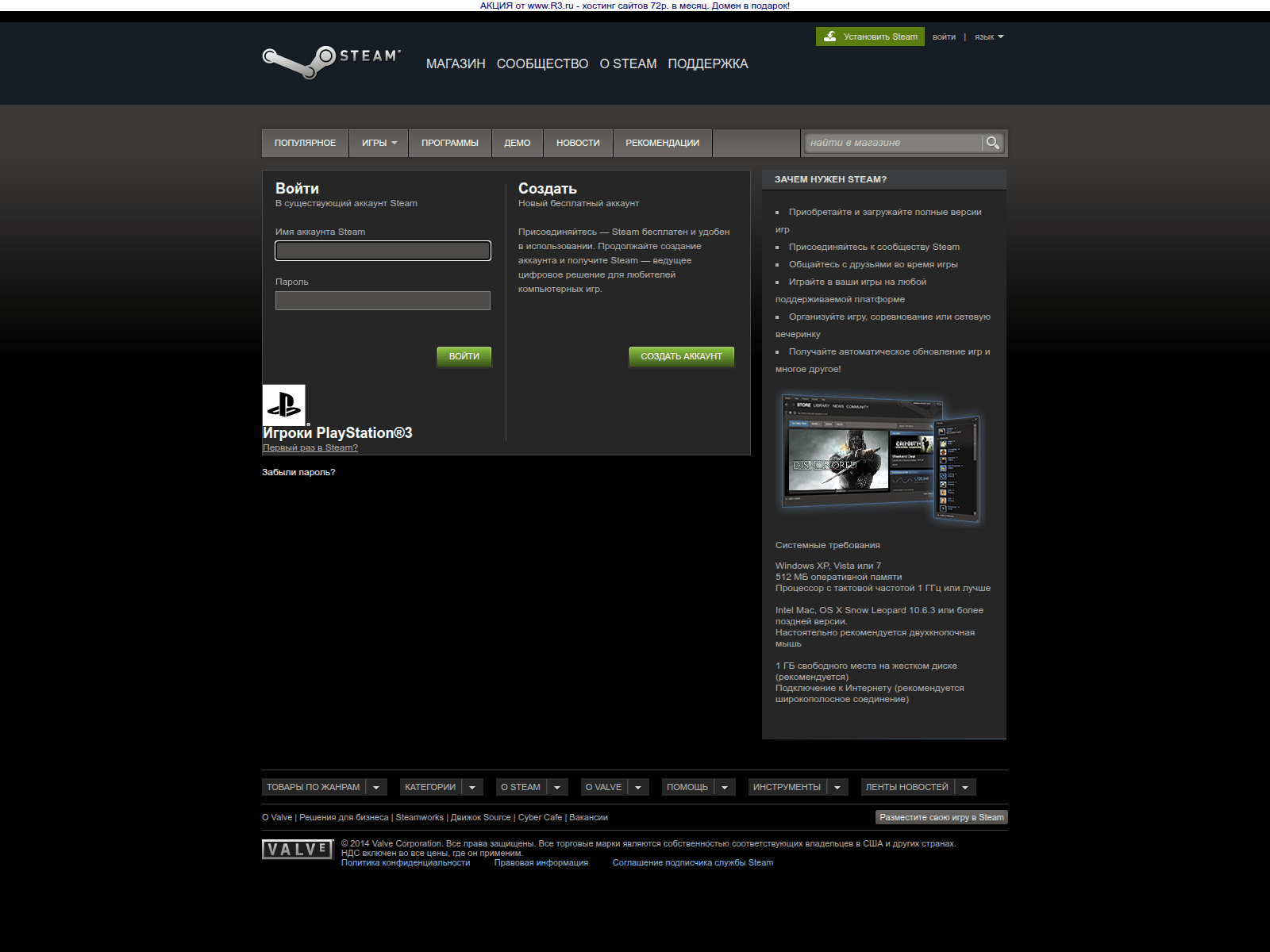Open the Инструменты footer dropdown arrow
1270x952 pixels.
837,787
